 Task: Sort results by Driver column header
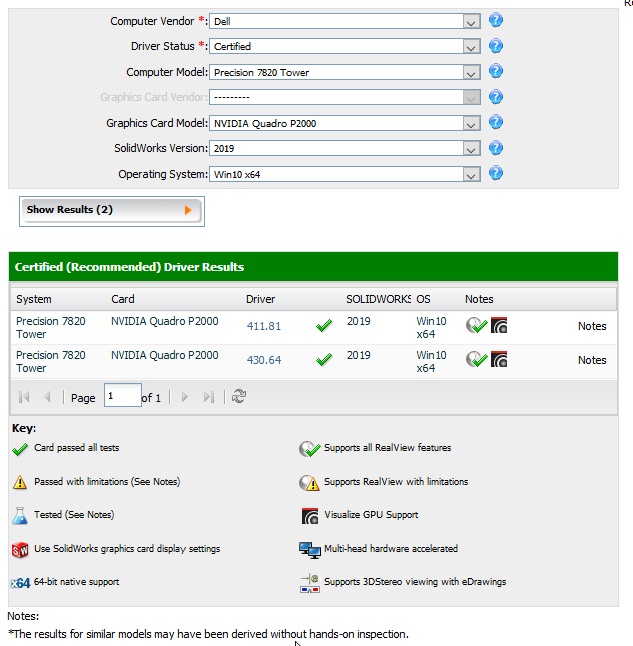click(x=260, y=299)
